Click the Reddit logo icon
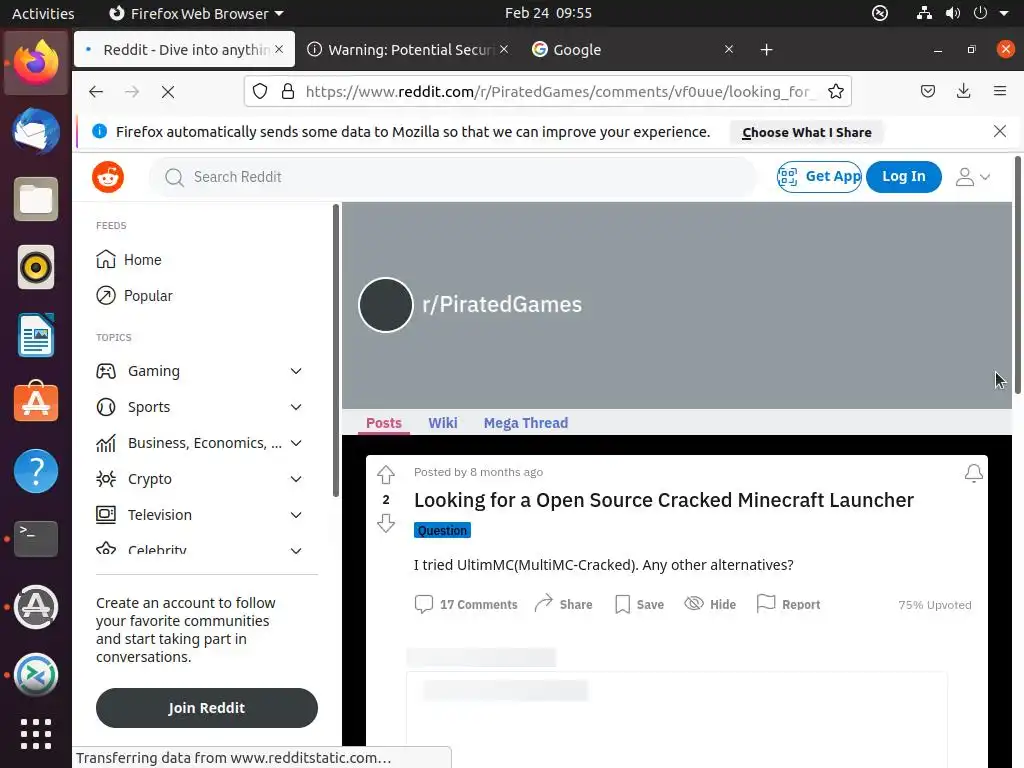 [108, 177]
